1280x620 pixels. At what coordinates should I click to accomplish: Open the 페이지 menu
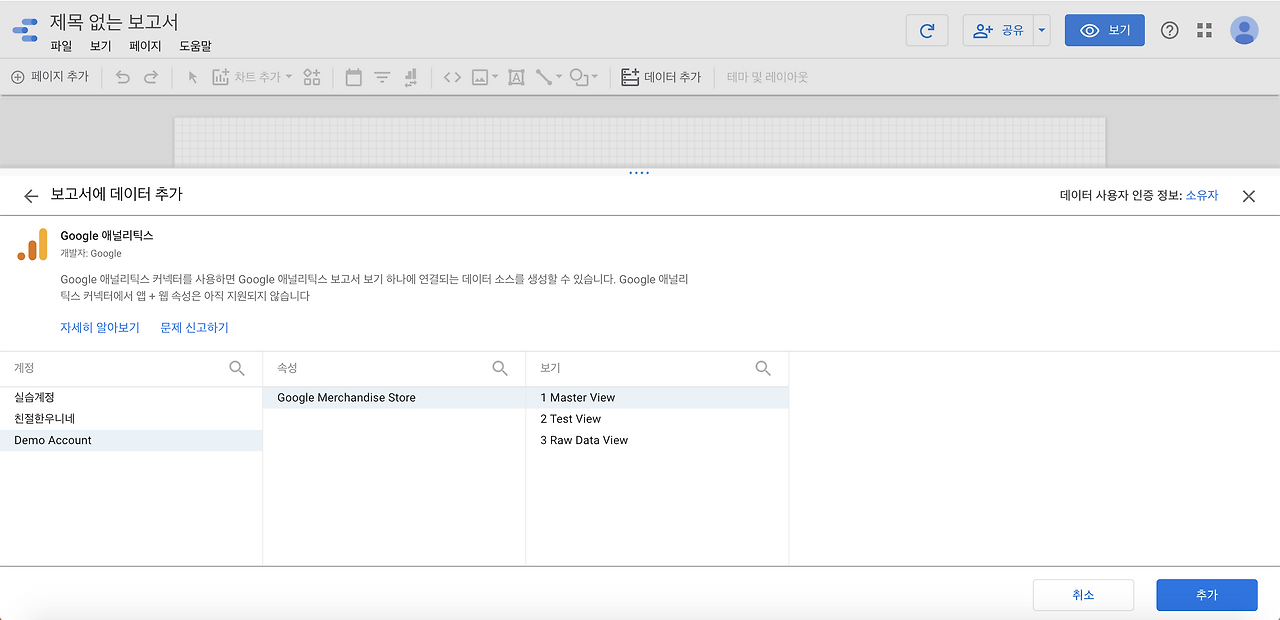[145, 46]
